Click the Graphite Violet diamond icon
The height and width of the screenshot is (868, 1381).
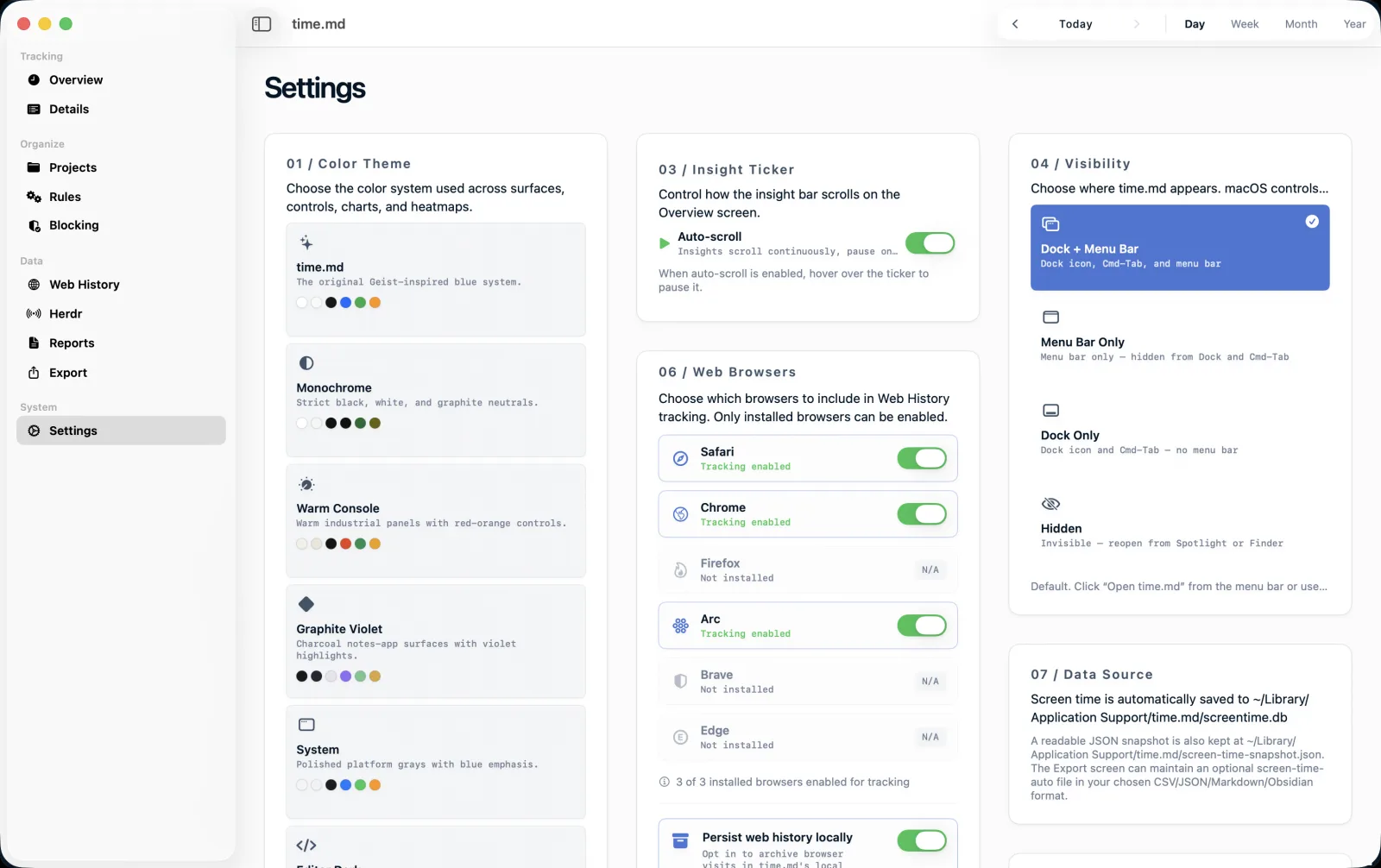306,604
